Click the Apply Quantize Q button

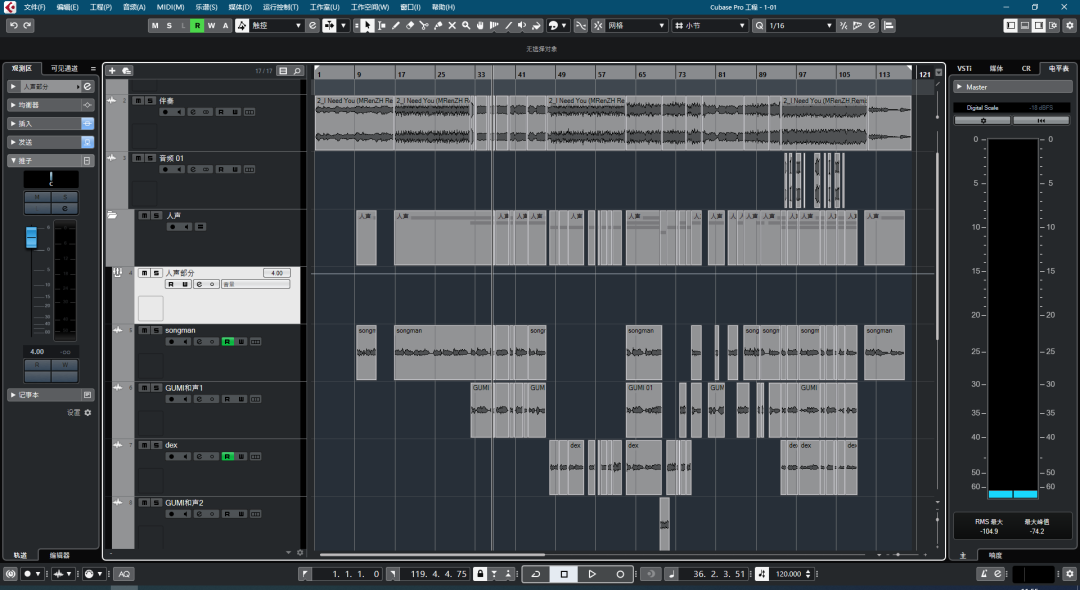coord(759,25)
